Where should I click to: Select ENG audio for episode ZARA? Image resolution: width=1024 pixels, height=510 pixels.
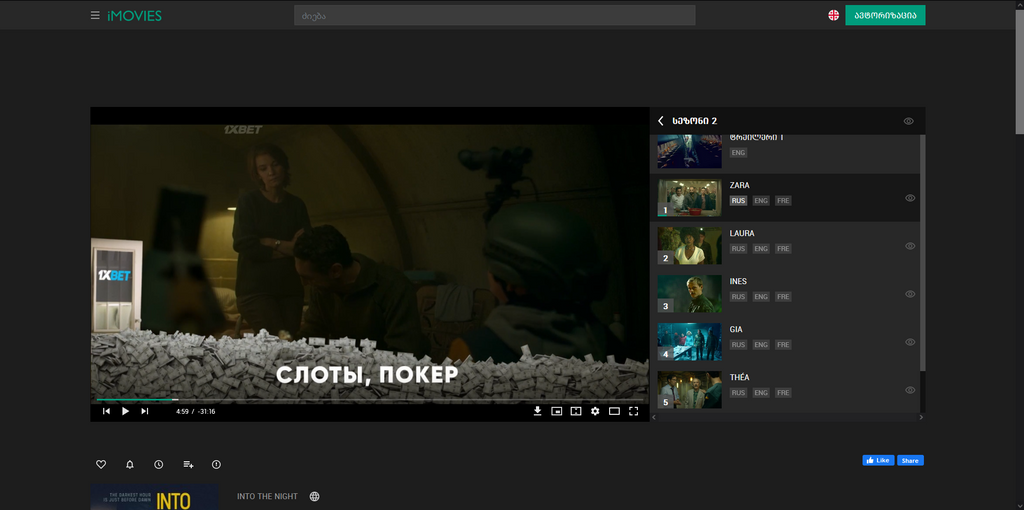[x=761, y=200]
